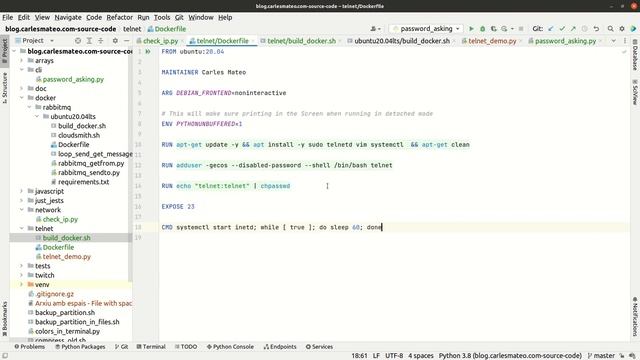Show hidden editor tabs chevron

pos(613,41)
